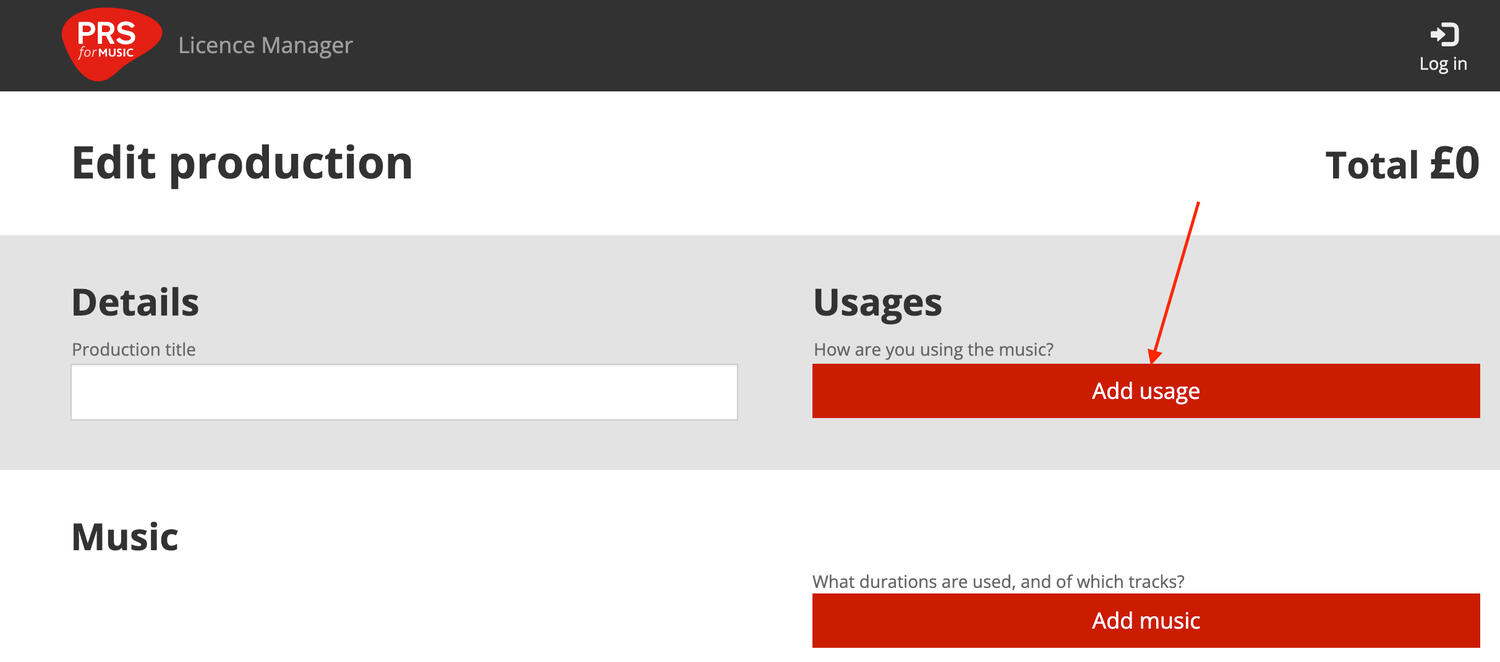Click the PRS for Music logo
1500x662 pixels.
110,45
